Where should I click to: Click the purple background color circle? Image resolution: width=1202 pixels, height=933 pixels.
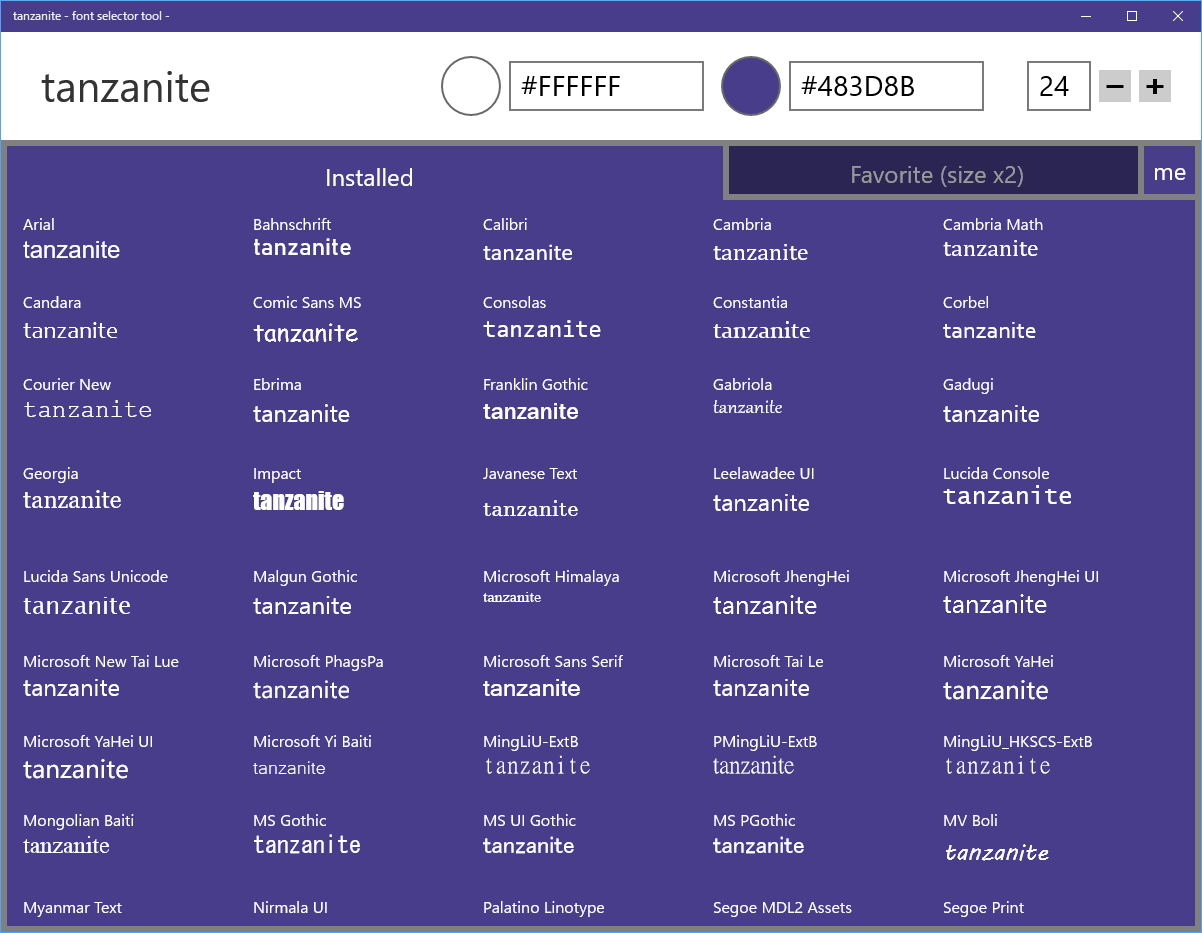(750, 86)
